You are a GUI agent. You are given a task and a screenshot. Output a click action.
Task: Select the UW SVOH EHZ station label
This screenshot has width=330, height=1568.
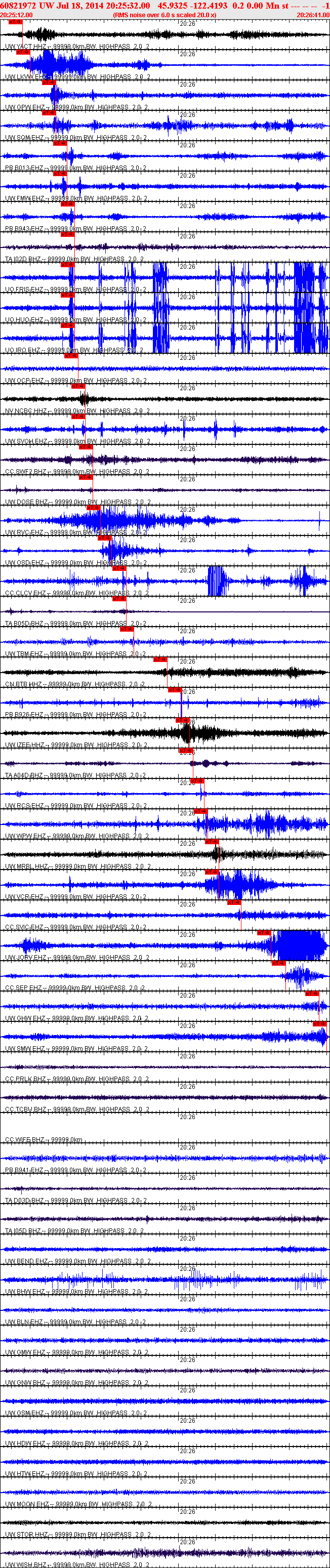(x=77, y=442)
